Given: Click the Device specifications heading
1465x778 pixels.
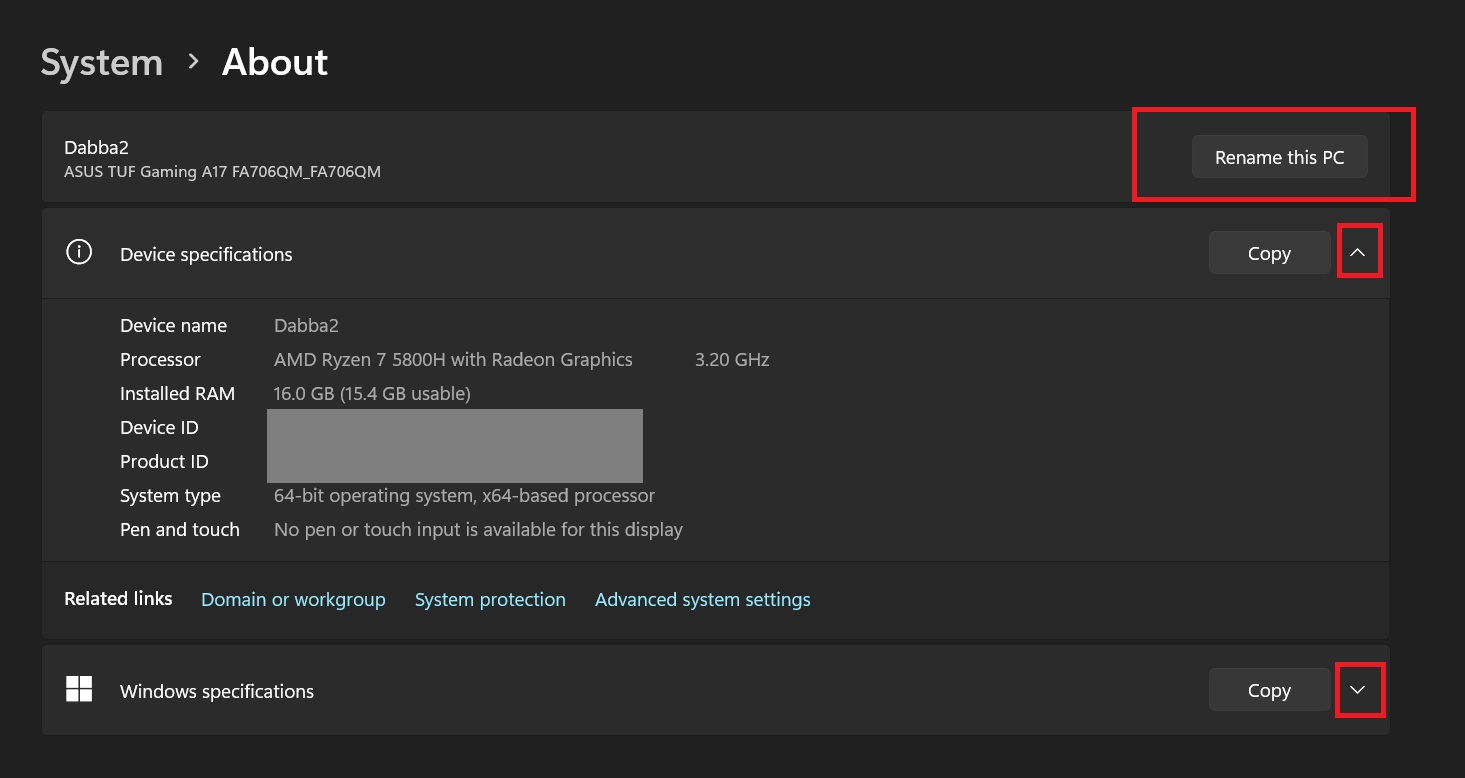Looking at the screenshot, I should (x=206, y=254).
